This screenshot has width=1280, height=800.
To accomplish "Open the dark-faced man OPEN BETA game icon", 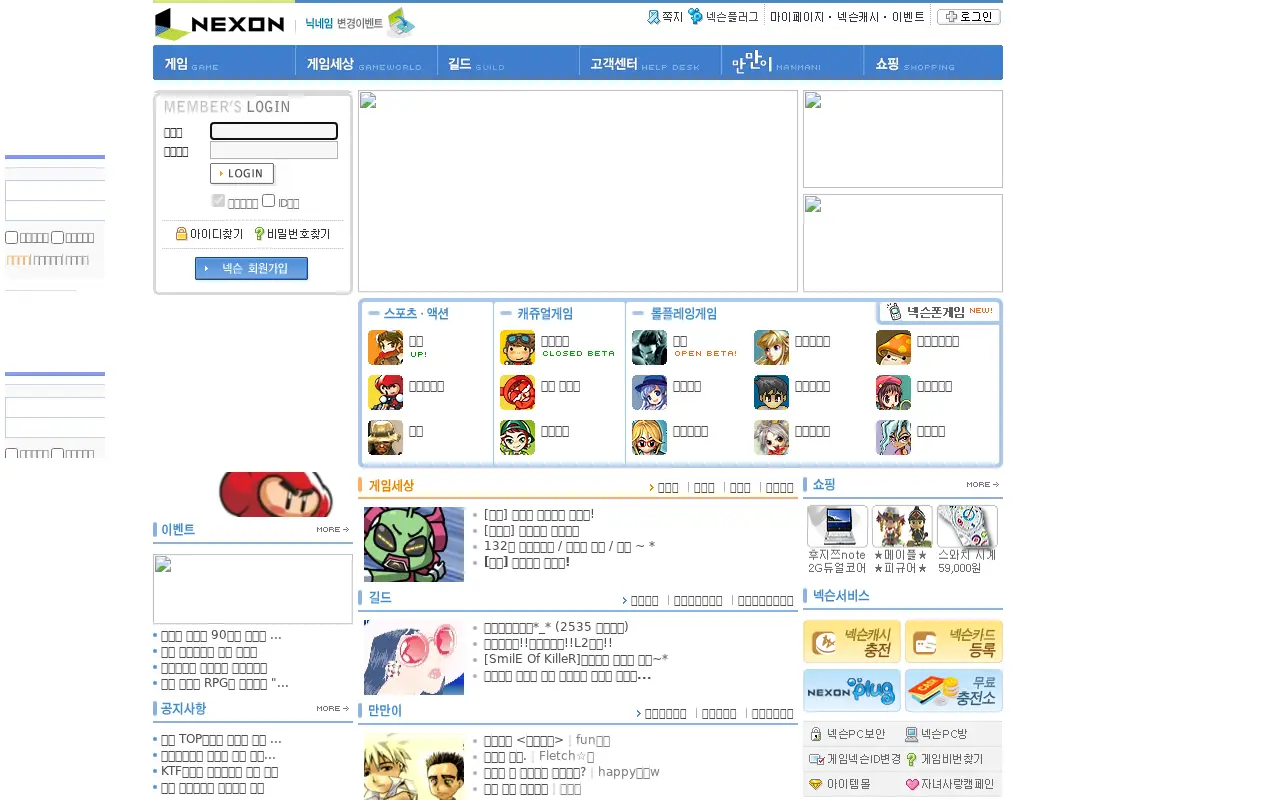I will (649, 347).
